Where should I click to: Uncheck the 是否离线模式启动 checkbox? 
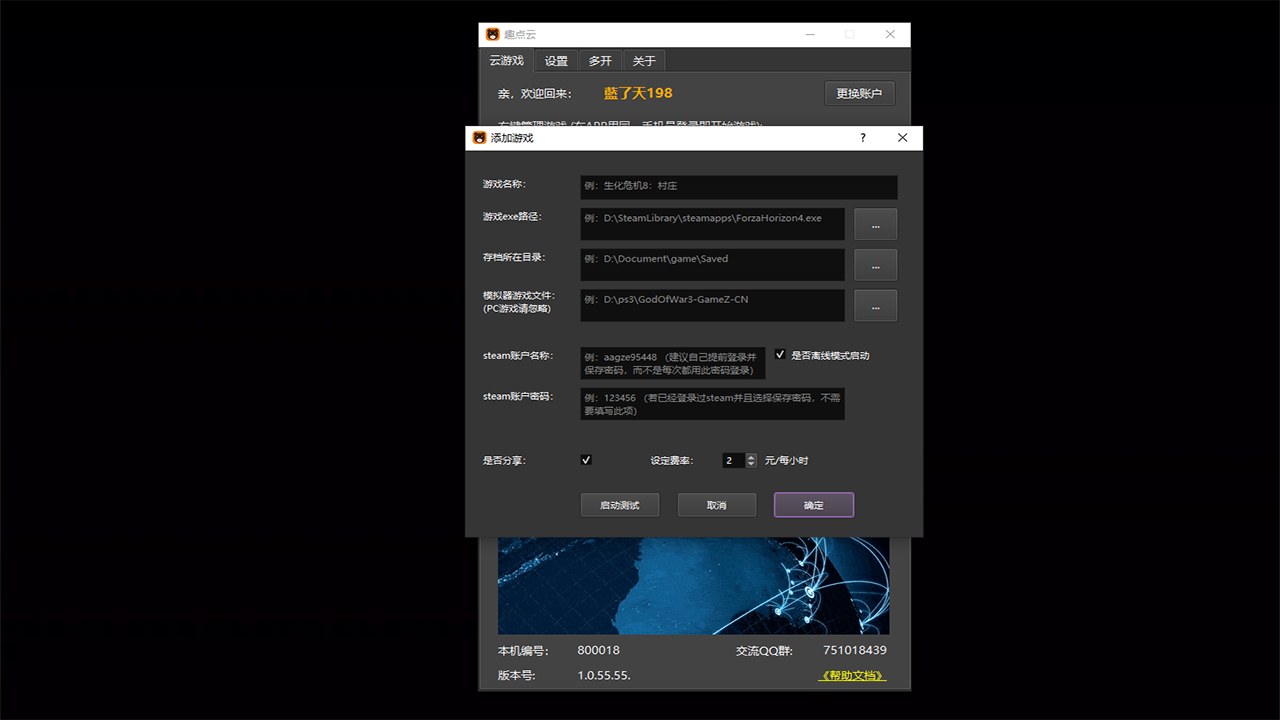pyautogui.click(x=780, y=353)
